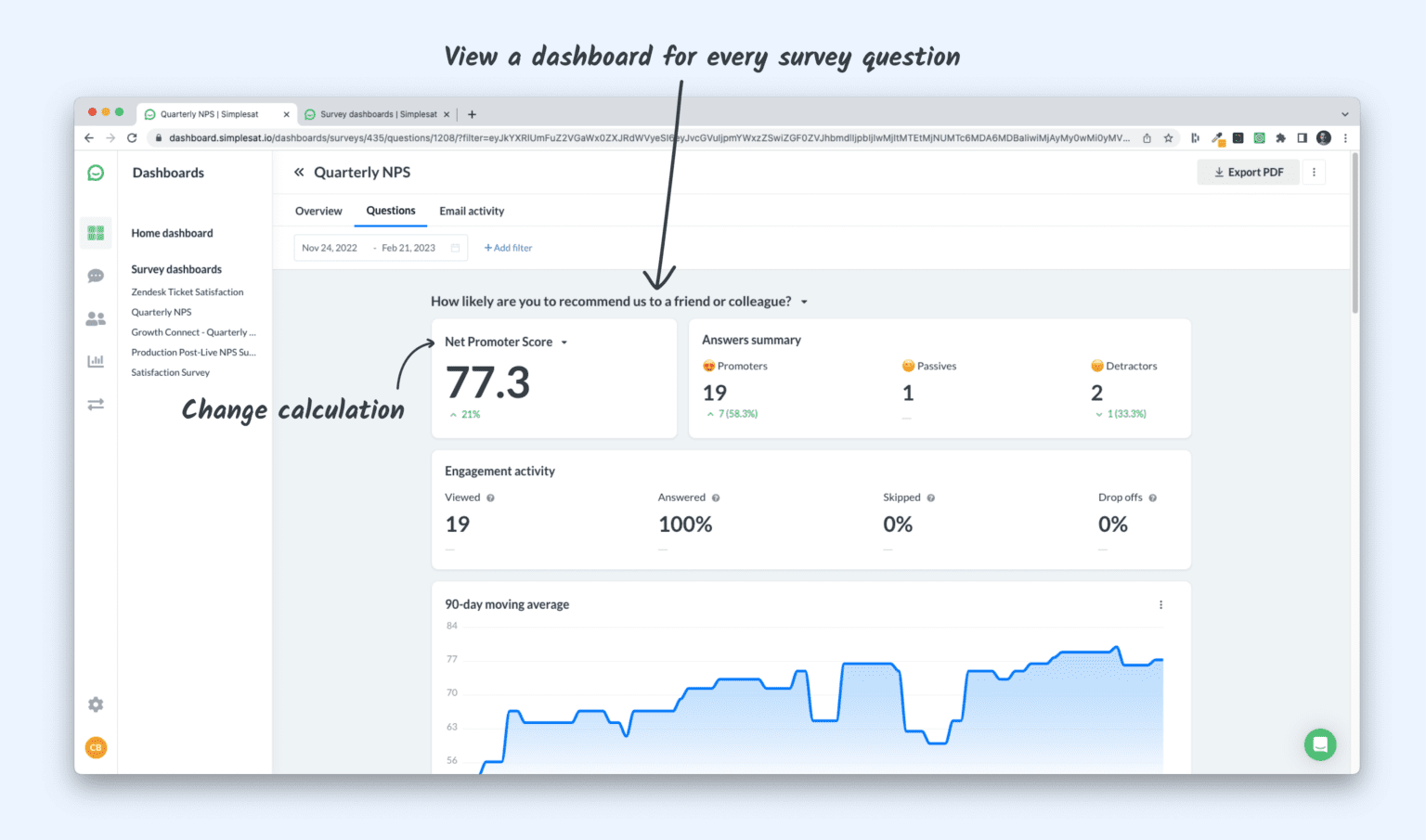Collapse the page with the double-chevron icon
Screen dimensions: 1426x840
click(299, 172)
